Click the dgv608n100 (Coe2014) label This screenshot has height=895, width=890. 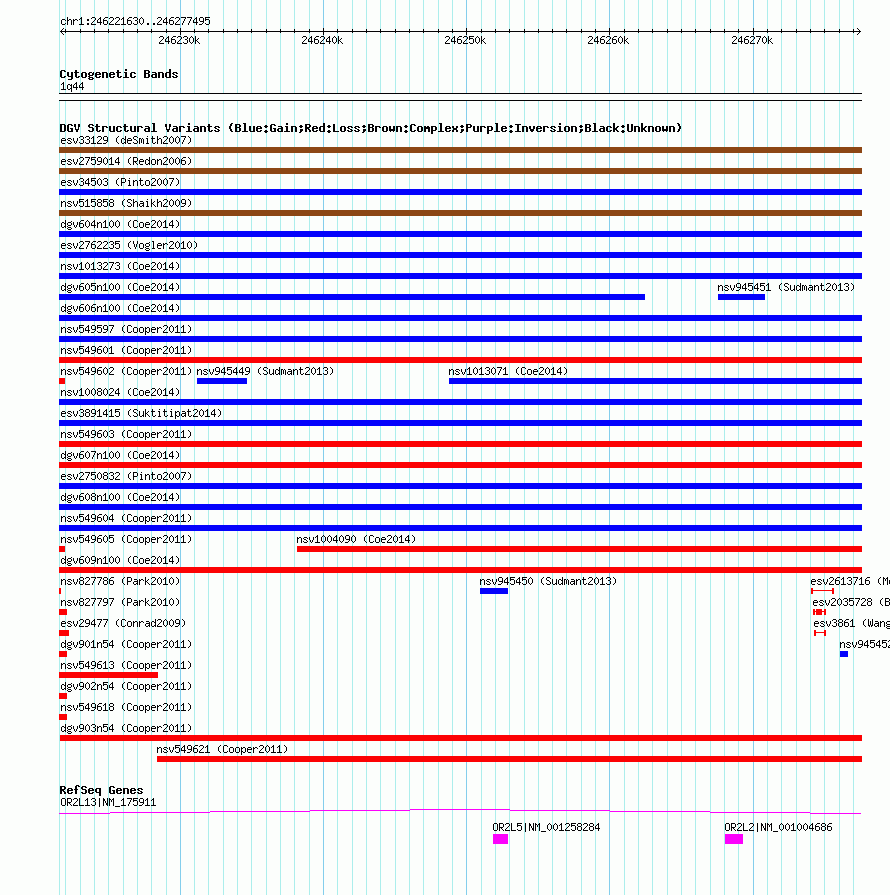point(120,497)
